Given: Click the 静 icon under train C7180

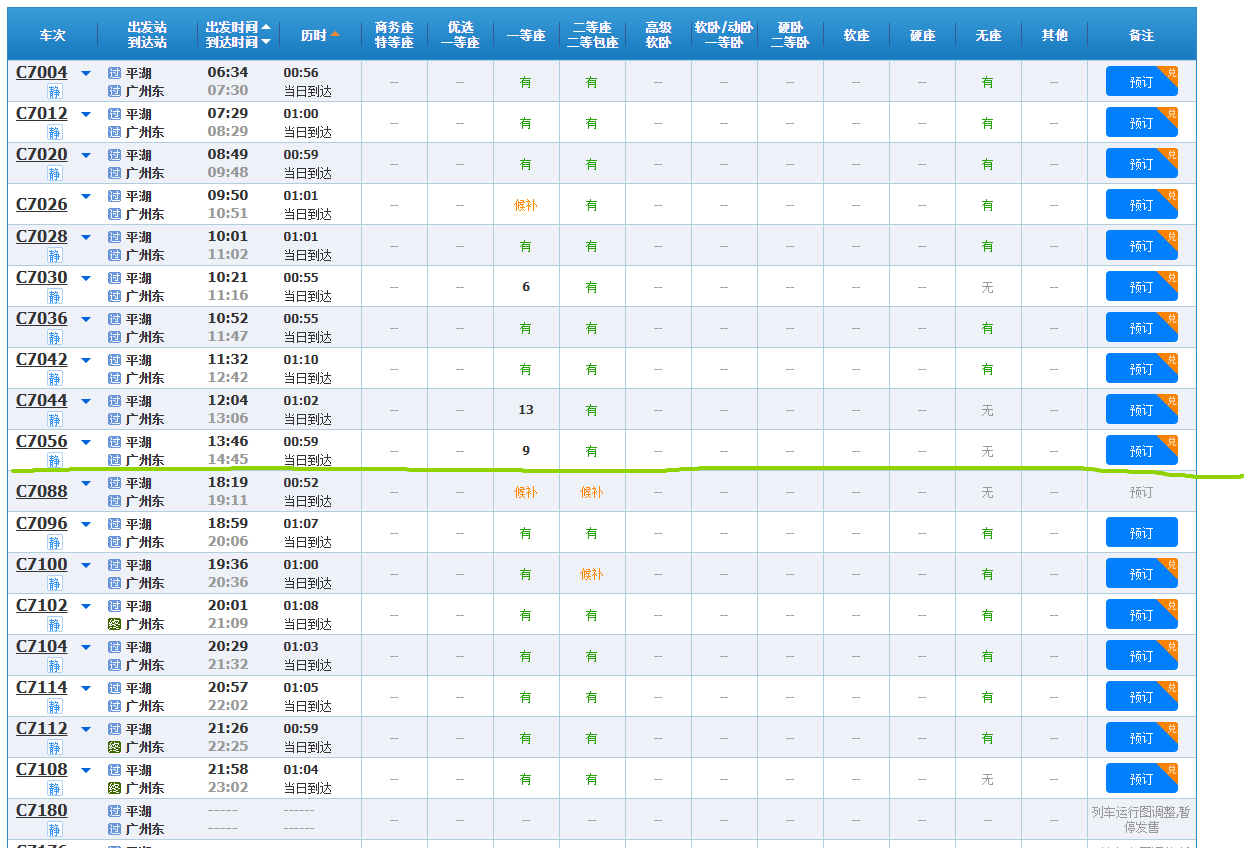Looking at the screenshot, I should pyautogui.click(x=54, y=830).
